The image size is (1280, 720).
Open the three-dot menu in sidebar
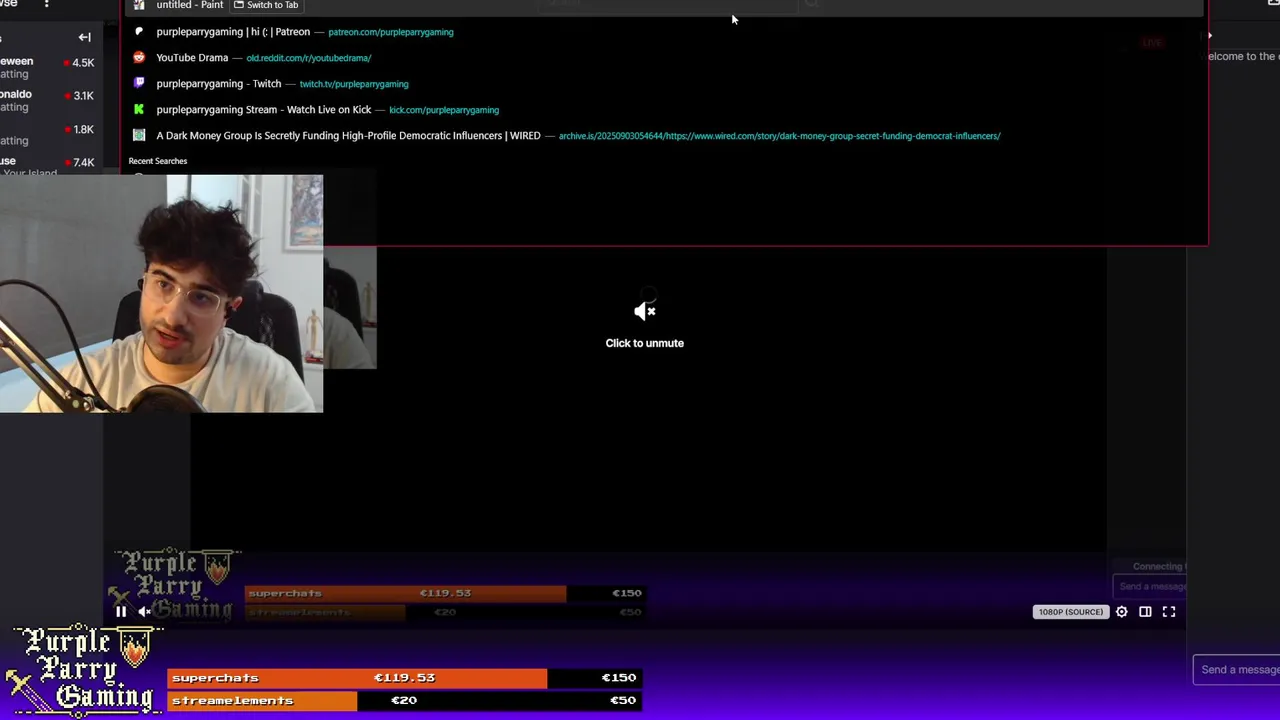[x=46, y=5]
